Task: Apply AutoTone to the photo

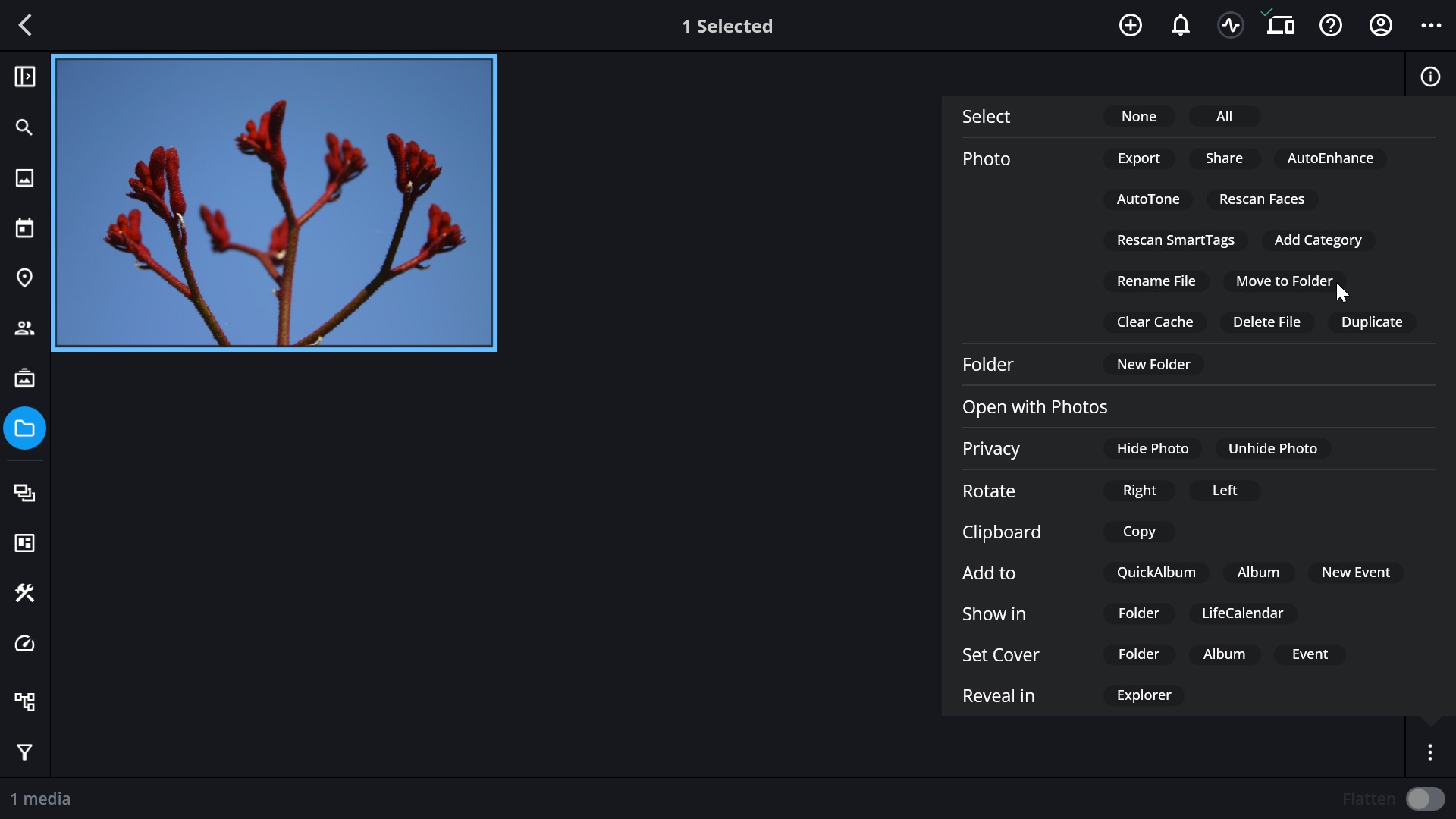Action: click(x=1148, y=199)
